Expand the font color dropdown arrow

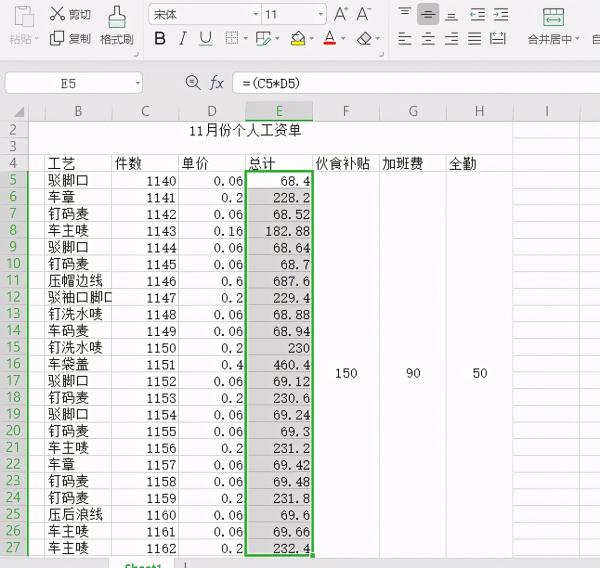coord(343,38)
